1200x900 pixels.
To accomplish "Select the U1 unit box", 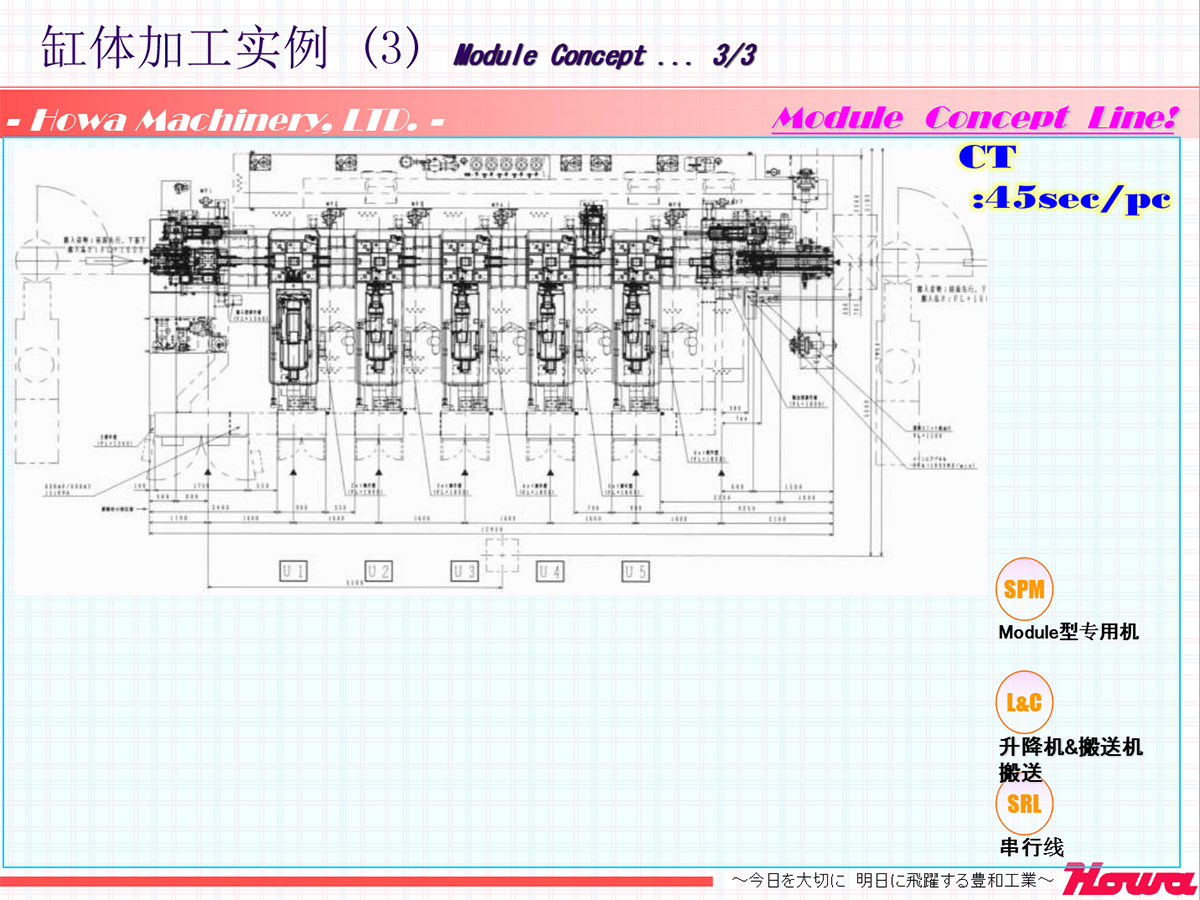I will pos(293,572).
